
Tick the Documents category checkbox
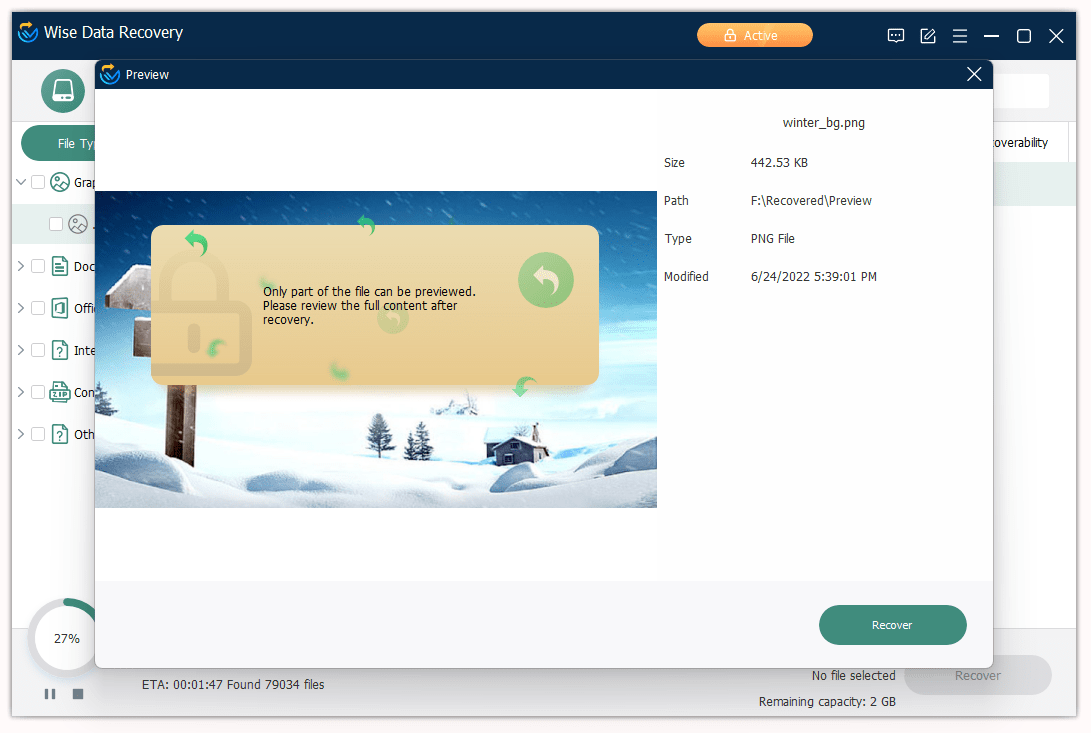pos(38,266)
